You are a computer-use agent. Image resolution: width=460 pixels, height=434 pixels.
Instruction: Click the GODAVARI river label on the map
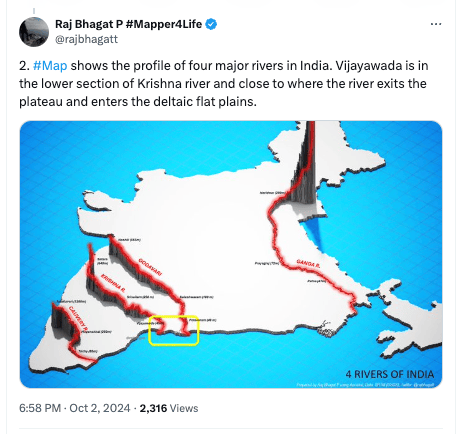[x=150, y=267]
